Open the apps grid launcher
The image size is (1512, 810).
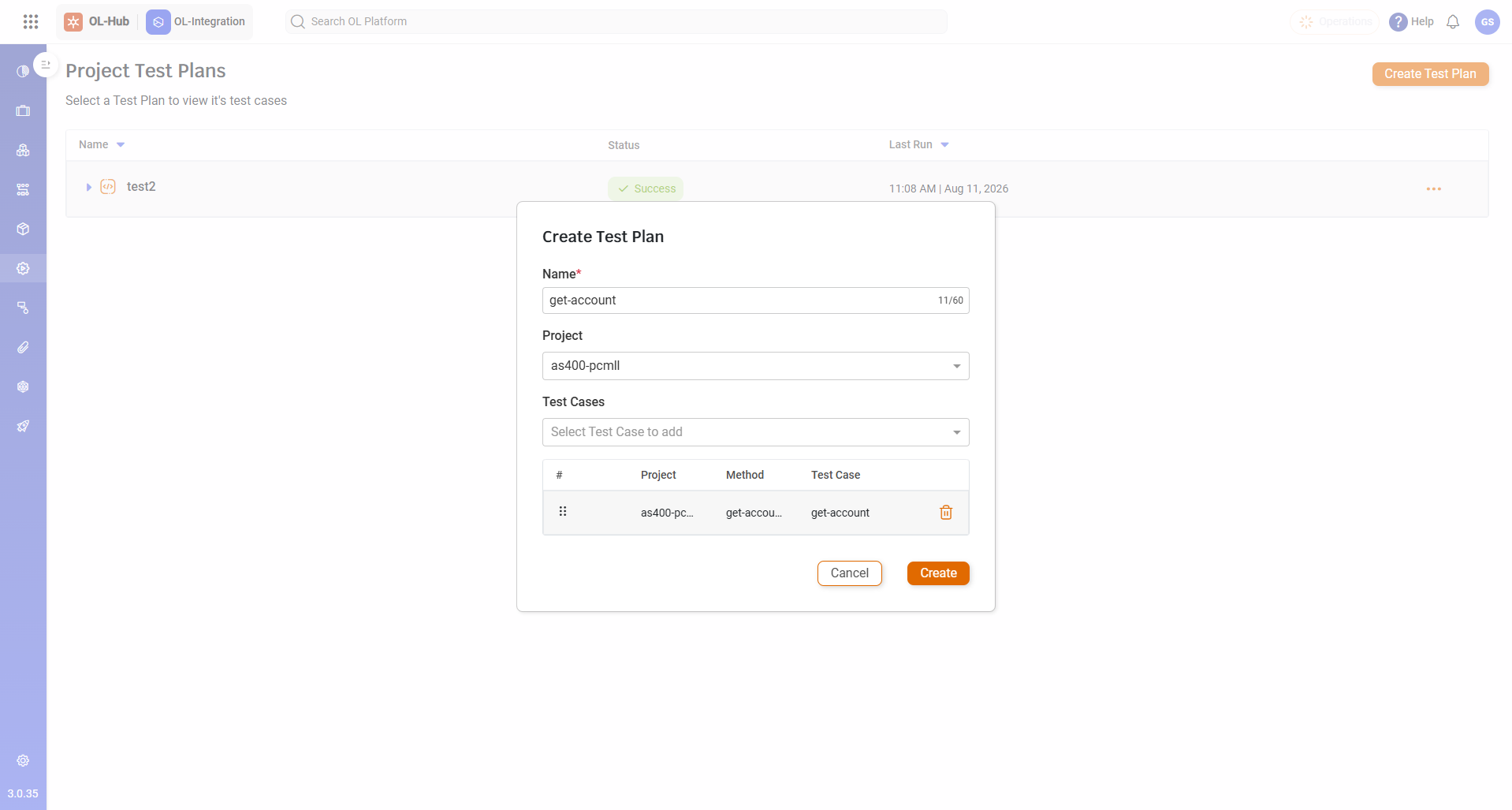point(31,21)
